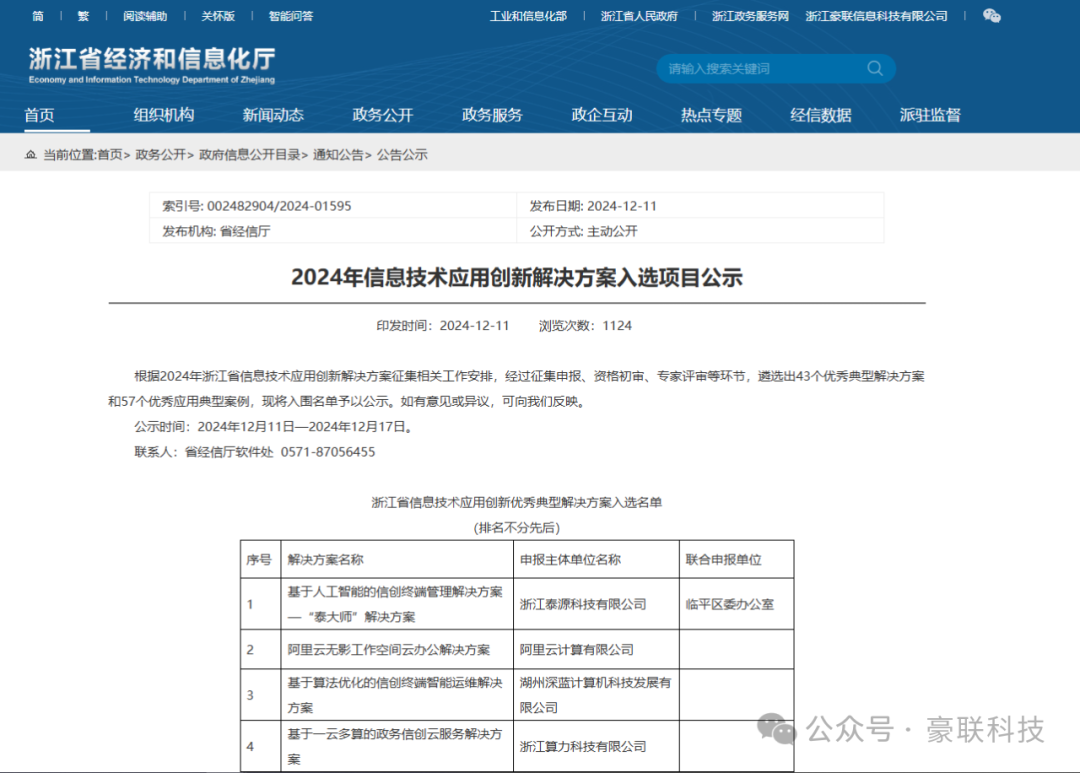1080x773 pixels.
Task: Go to 首页 in the main navigation
Action: coord(39,115)
